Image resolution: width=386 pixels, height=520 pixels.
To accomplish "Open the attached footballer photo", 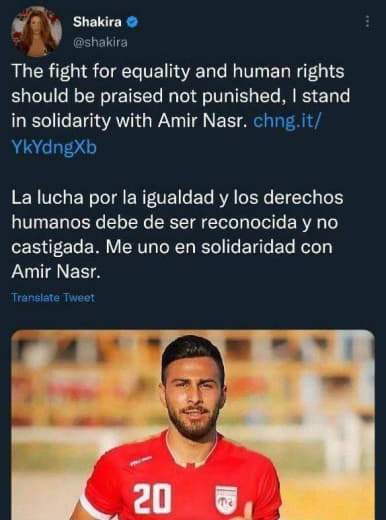I will (193, 425).
